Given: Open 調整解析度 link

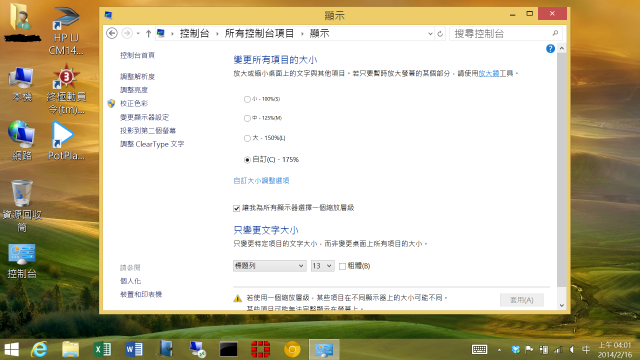Looking at the screenshot, I should pos(138,76).
